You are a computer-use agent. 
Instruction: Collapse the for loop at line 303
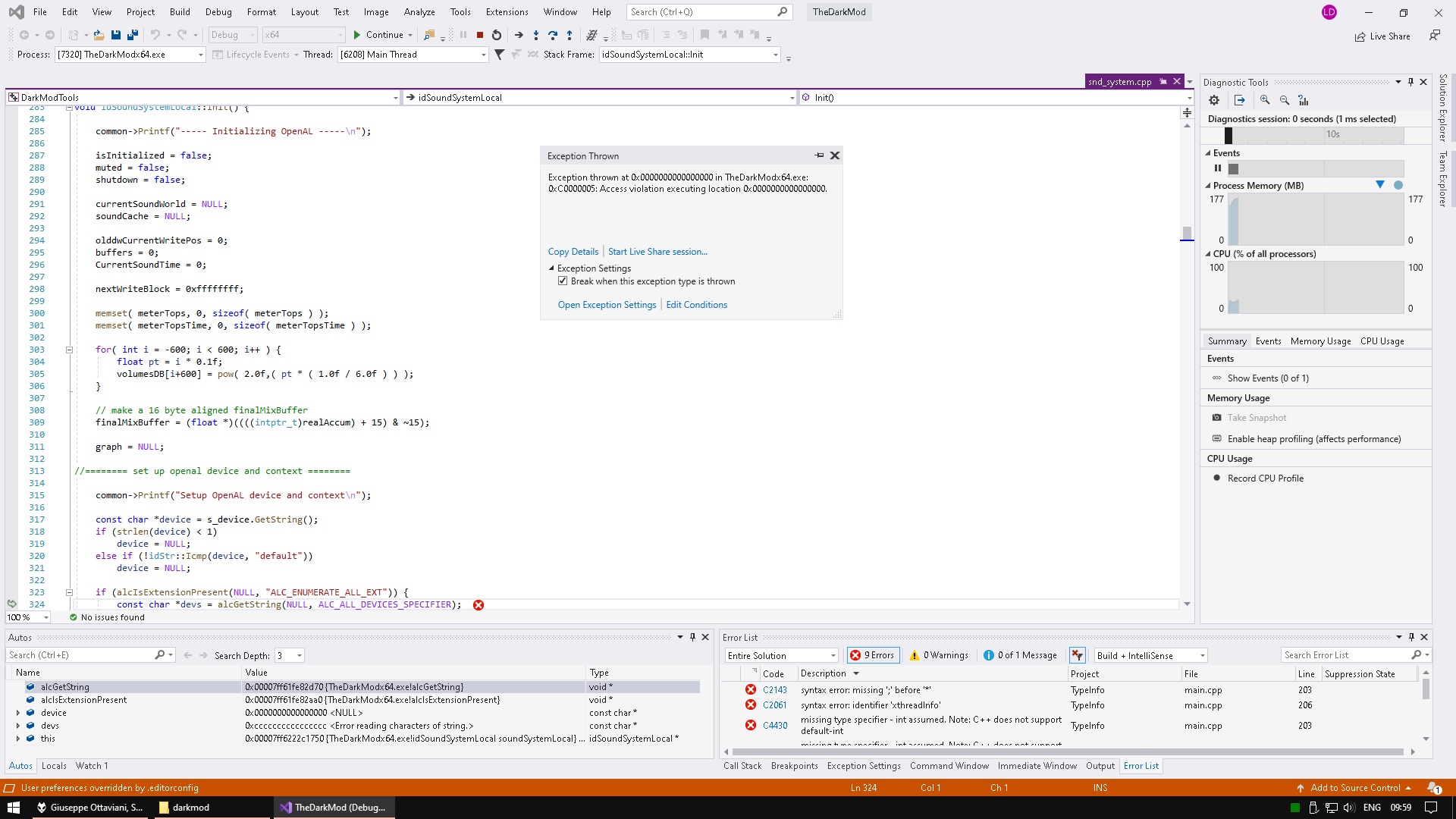69,350
